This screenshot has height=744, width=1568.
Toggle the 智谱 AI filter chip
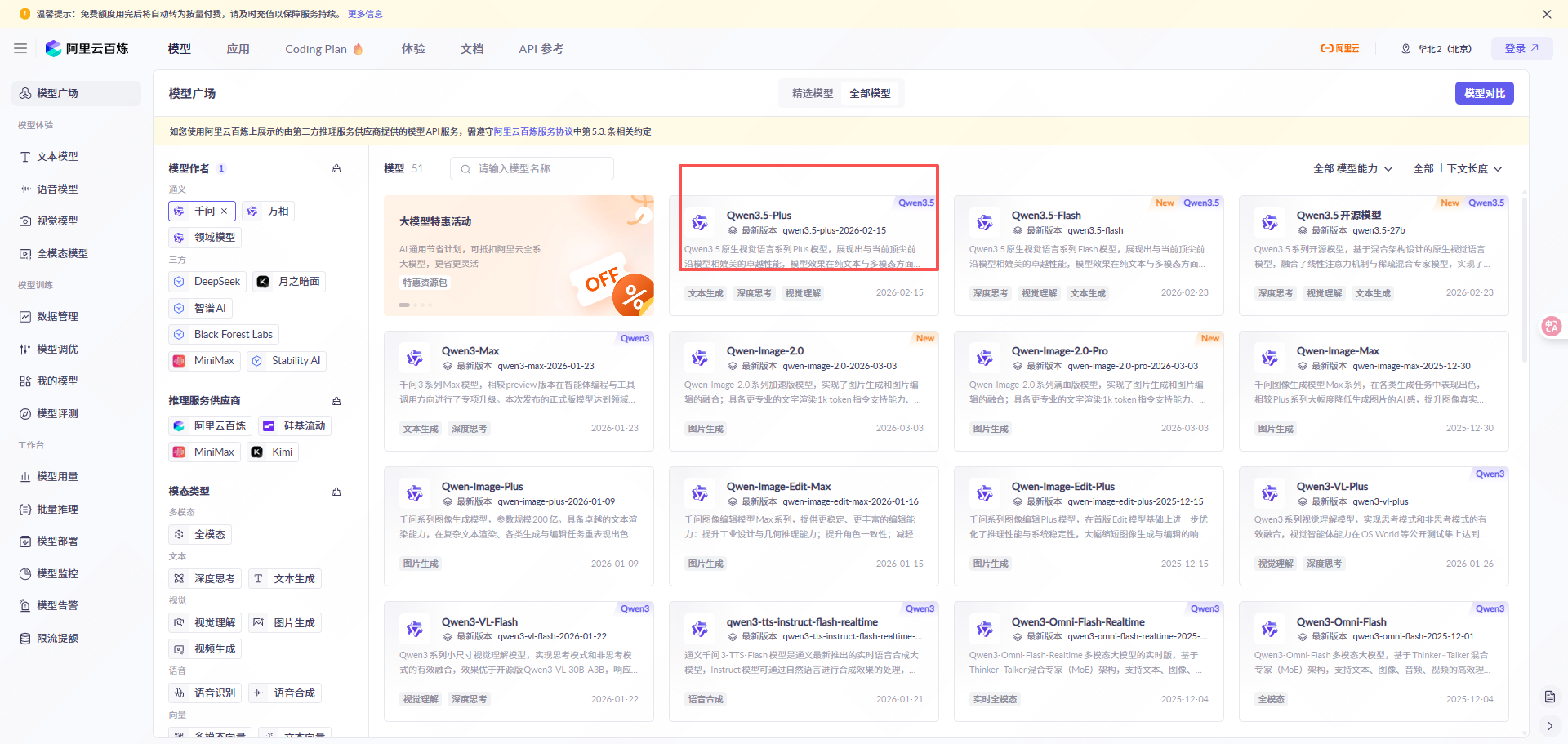(x=200, y=308)
